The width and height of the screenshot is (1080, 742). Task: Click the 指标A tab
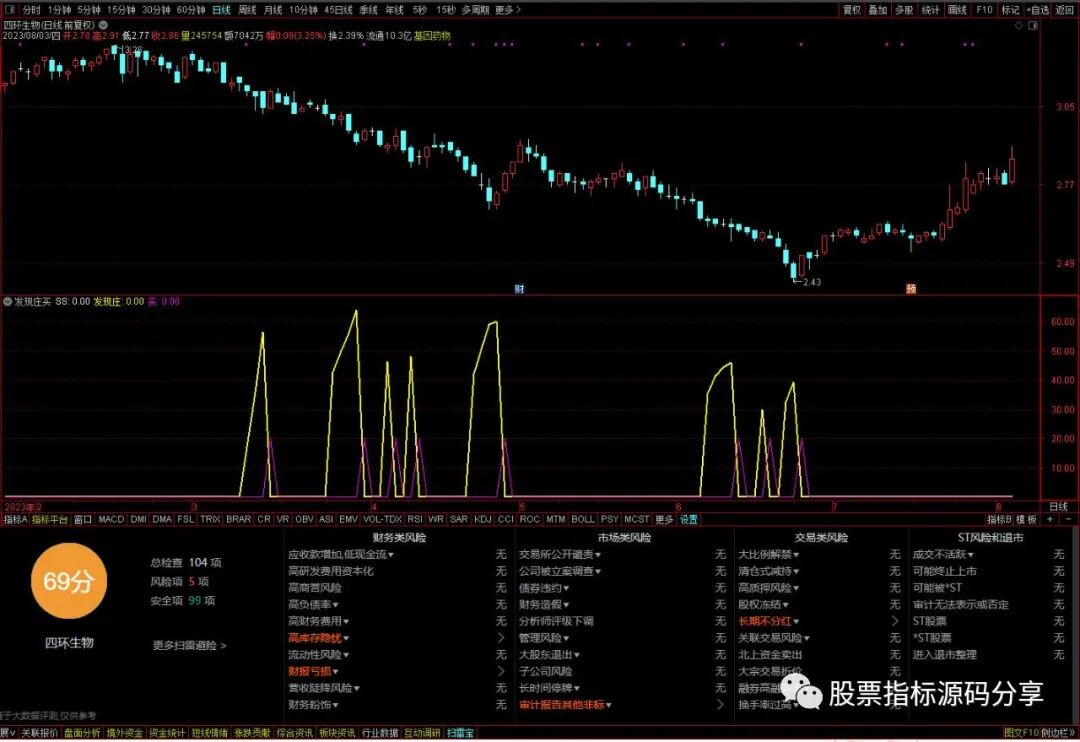(x=15, y=519)
